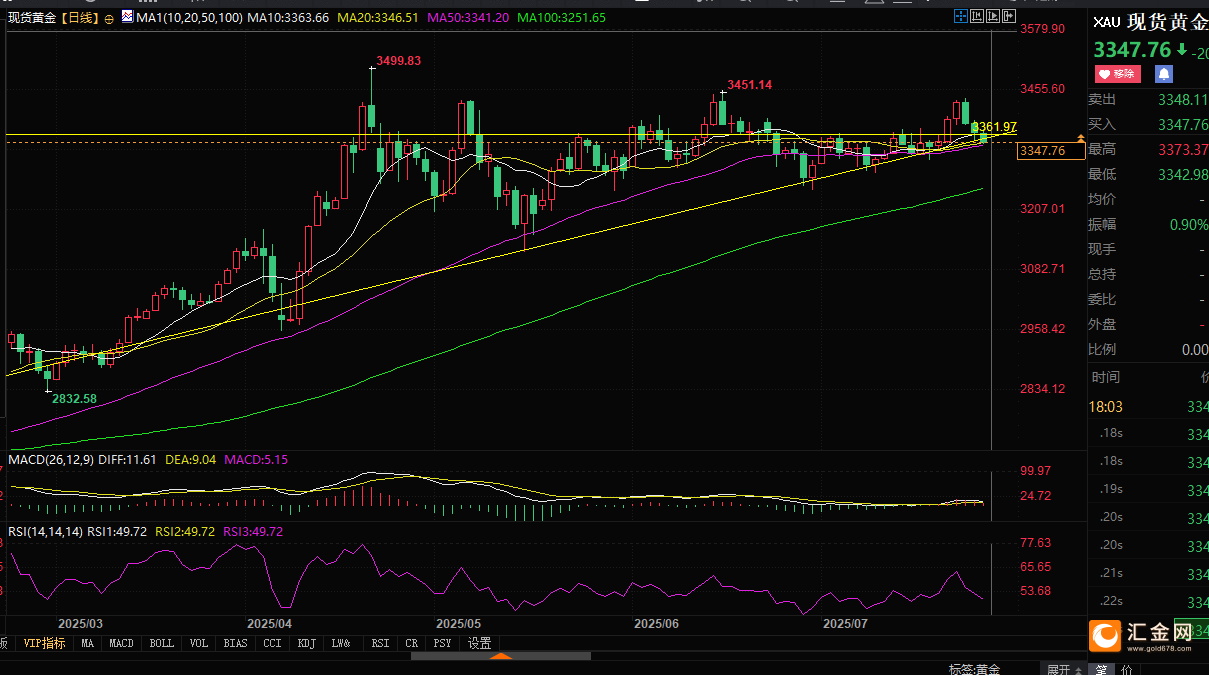Click the first chart layout icon at top right
This screenshot has height=675, width=1209.
pos(960,16)
